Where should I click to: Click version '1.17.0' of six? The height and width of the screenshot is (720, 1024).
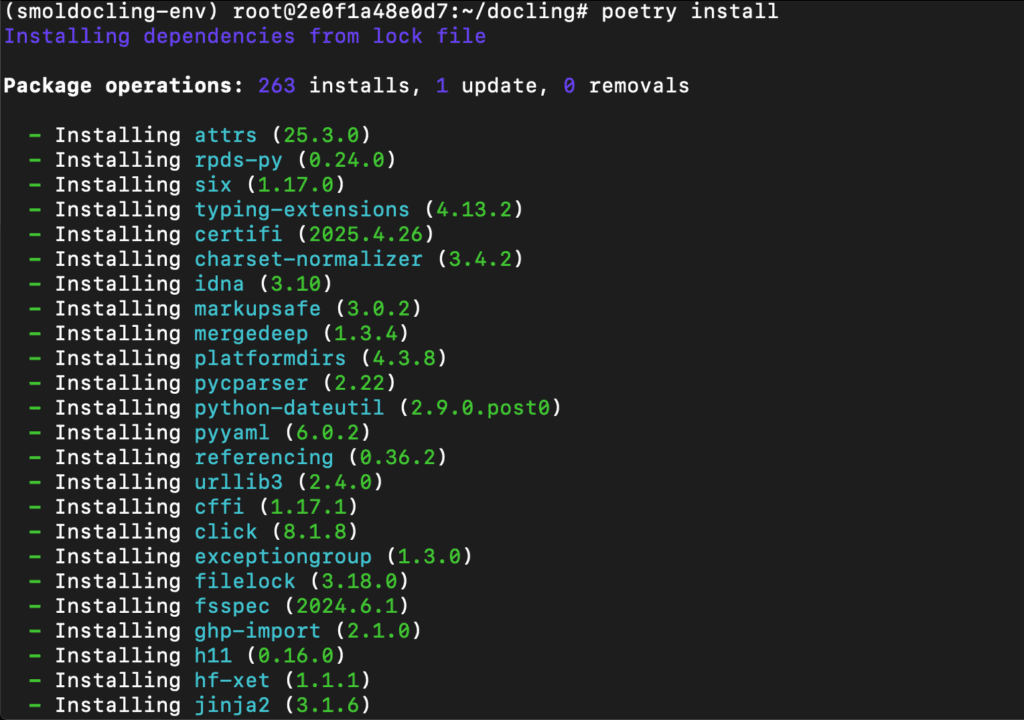tap(296, 185)
